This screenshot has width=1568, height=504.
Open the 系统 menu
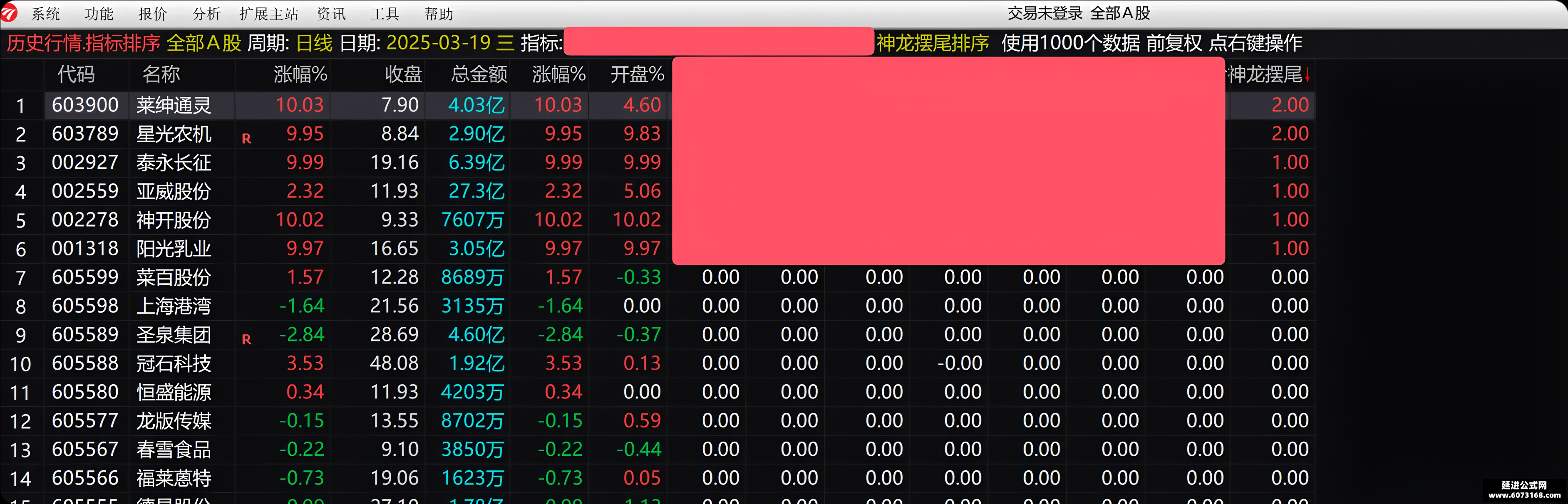point(46,13)
